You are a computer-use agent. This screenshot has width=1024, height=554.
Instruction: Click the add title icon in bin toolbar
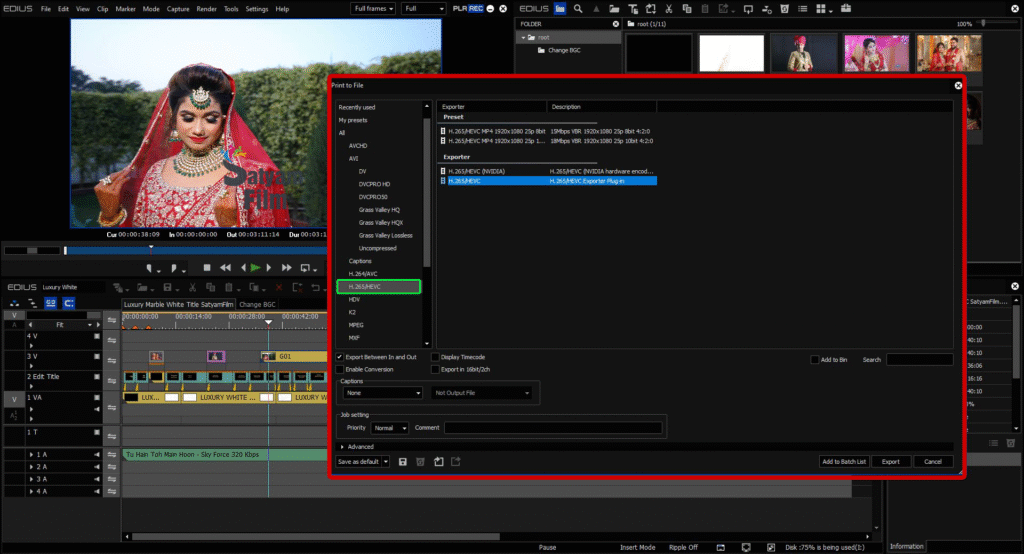633,8
